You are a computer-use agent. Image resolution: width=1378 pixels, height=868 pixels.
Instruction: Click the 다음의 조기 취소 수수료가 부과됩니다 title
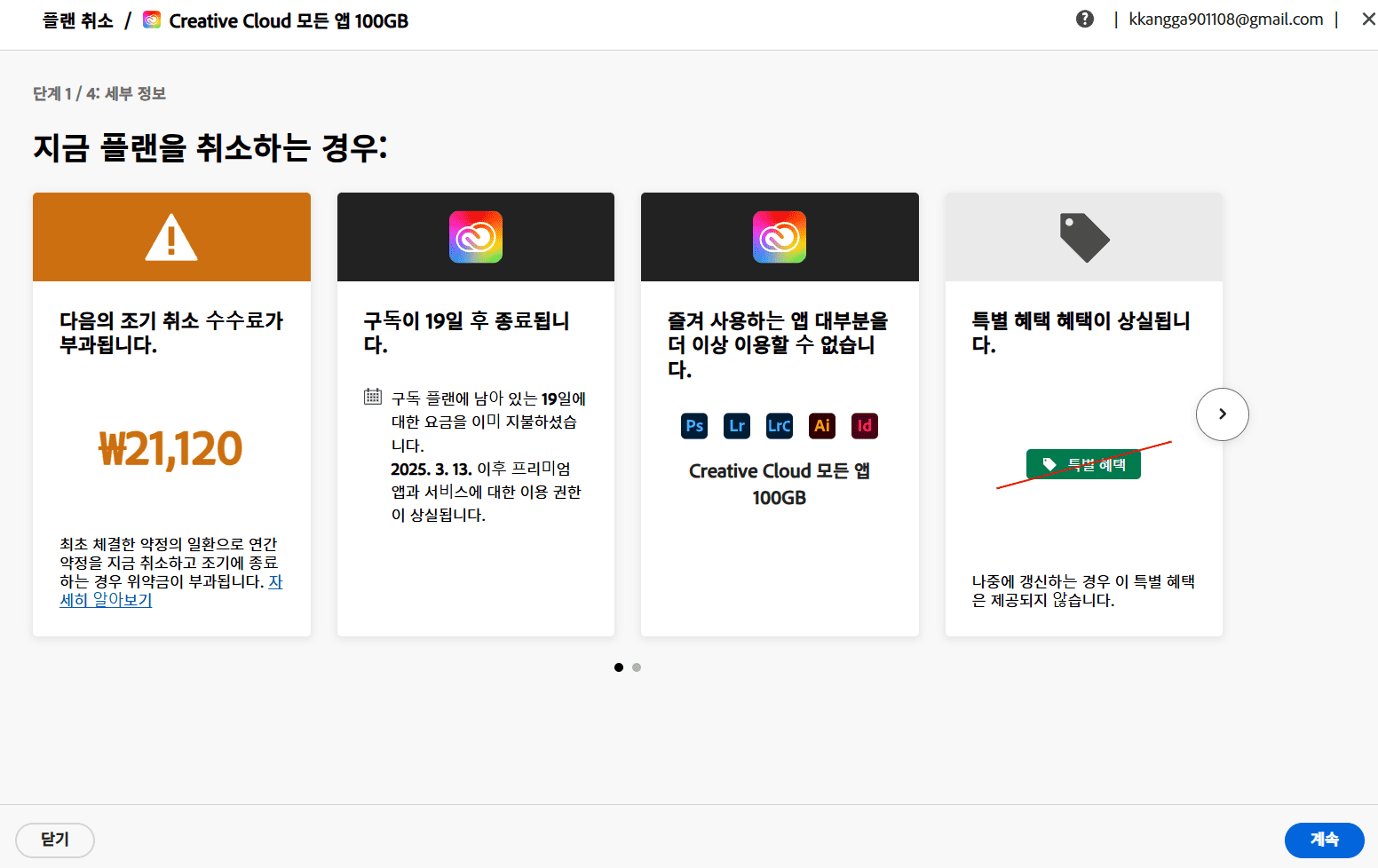[x=171, y=333]
